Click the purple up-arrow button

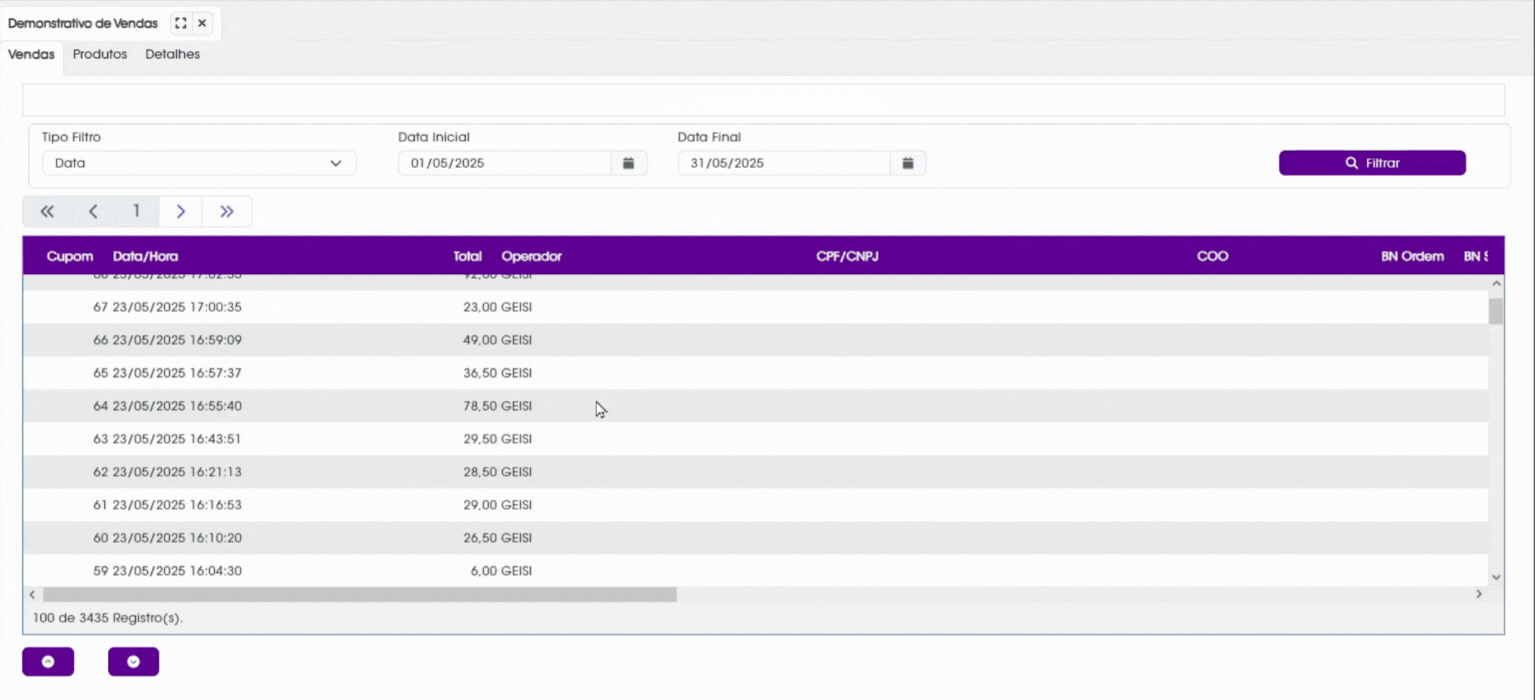pos(48,662)
